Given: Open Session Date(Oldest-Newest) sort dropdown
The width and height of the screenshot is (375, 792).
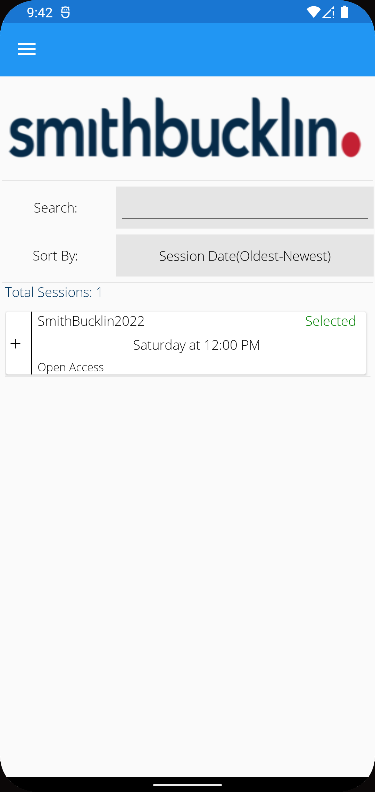Looking at the screenshot, I should coord(245,256).
